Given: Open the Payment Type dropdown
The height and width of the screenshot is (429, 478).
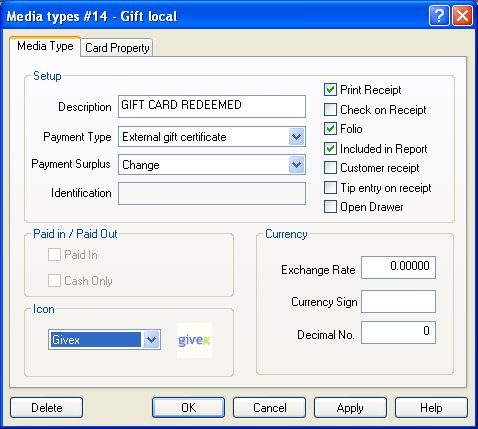Looking at the screenshot, I should [x=296, y=137].
